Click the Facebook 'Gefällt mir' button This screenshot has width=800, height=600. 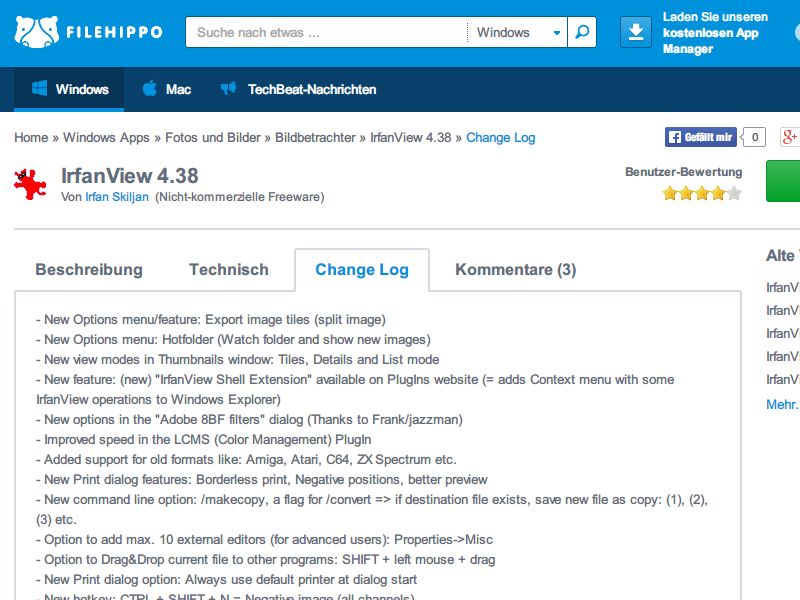(x=701, y=137)
